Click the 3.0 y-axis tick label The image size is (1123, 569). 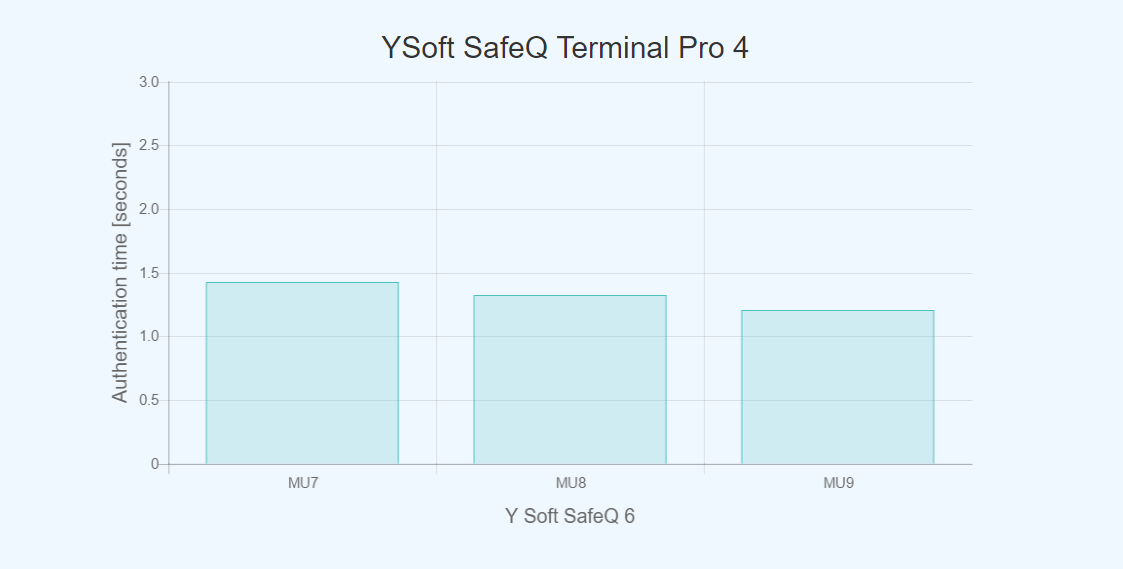click(x=149, y=82)
